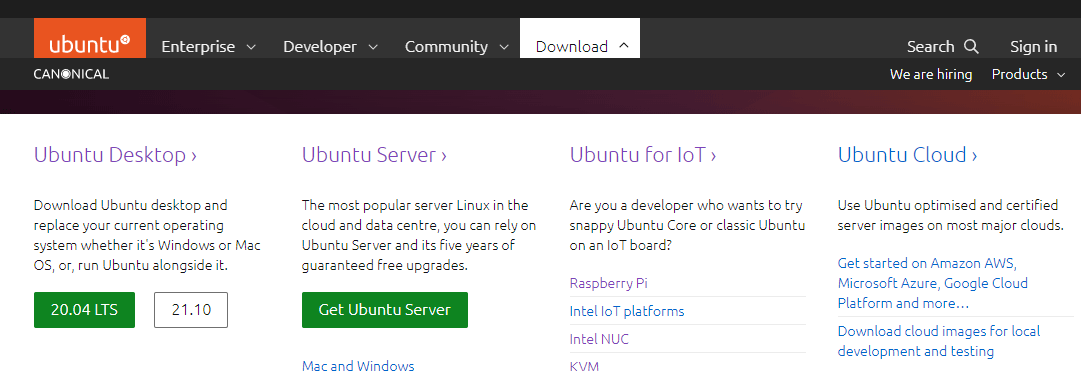Collapse the Download menu chevron
The image size is (1081, 371).
pos(624,46)
